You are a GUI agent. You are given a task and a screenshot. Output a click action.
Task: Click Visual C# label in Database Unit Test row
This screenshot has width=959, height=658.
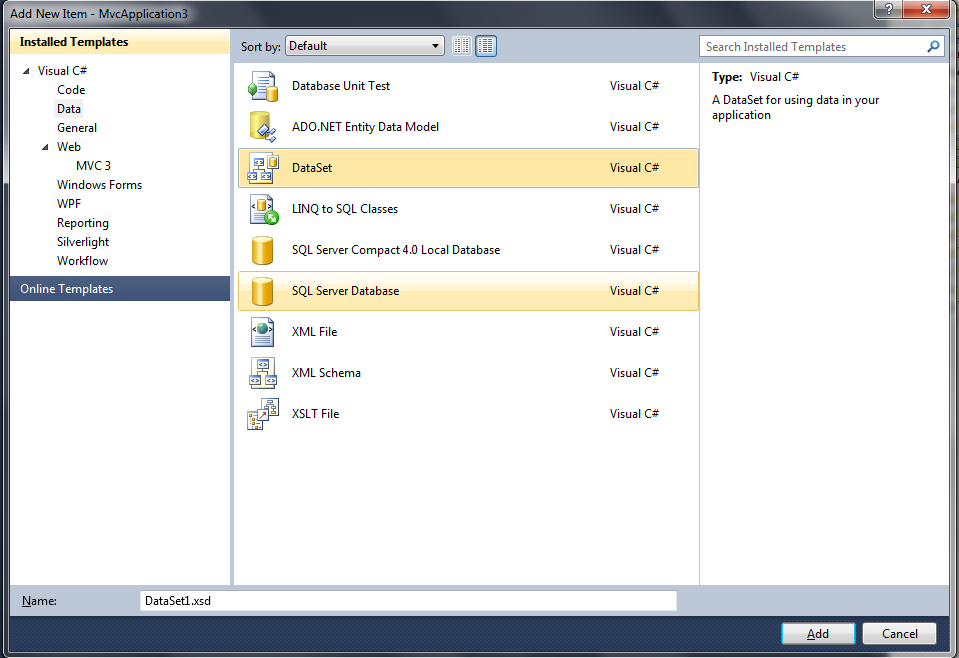coord(634,86)
